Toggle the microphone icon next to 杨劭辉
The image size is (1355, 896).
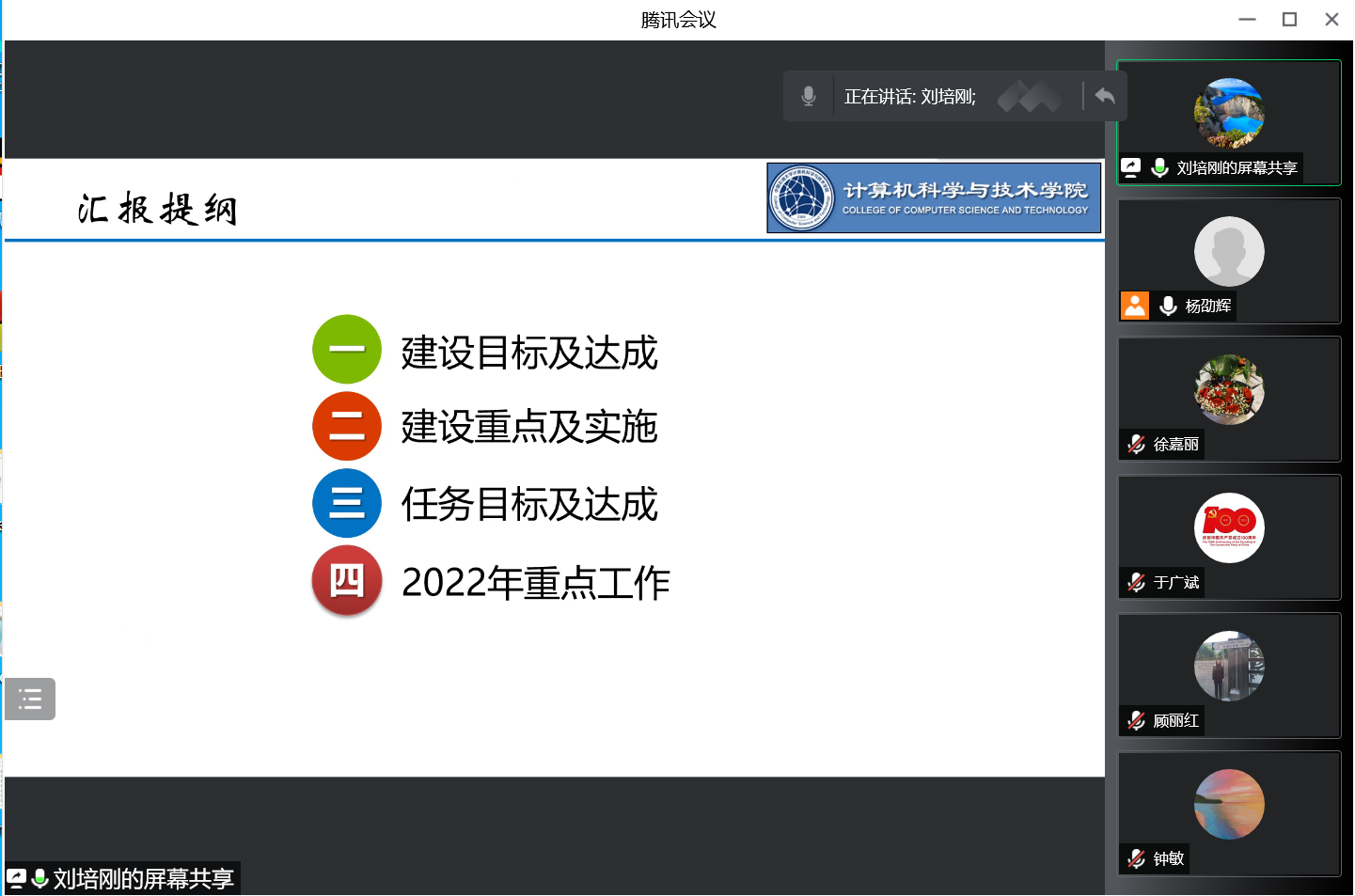[x=1168, y=306]
